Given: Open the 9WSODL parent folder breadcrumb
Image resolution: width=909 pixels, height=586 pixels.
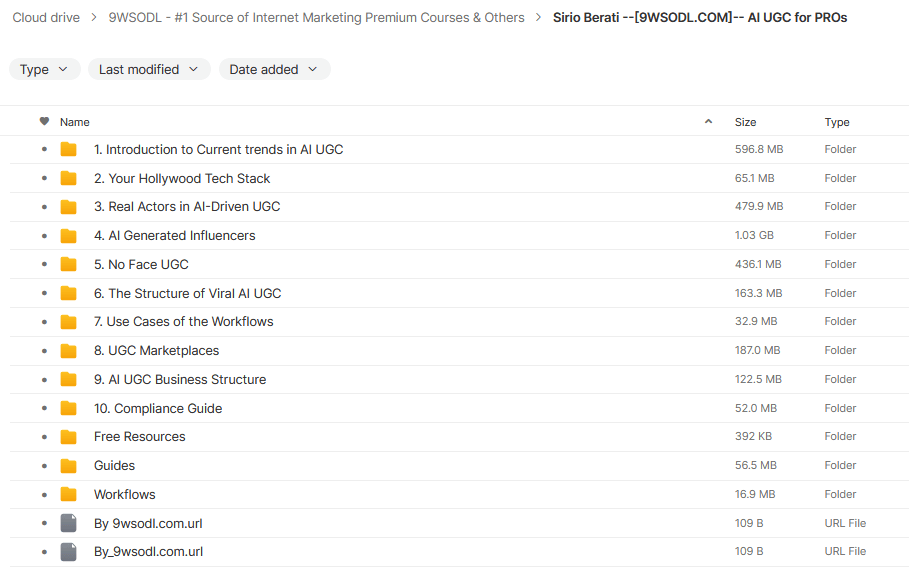Looking at the screenshot, I should coord(316,17).
